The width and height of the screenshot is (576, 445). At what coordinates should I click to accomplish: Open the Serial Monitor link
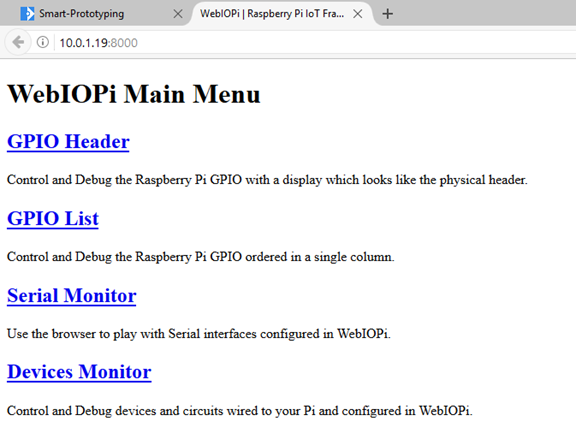pyautogui.click(x=72, y=295)
